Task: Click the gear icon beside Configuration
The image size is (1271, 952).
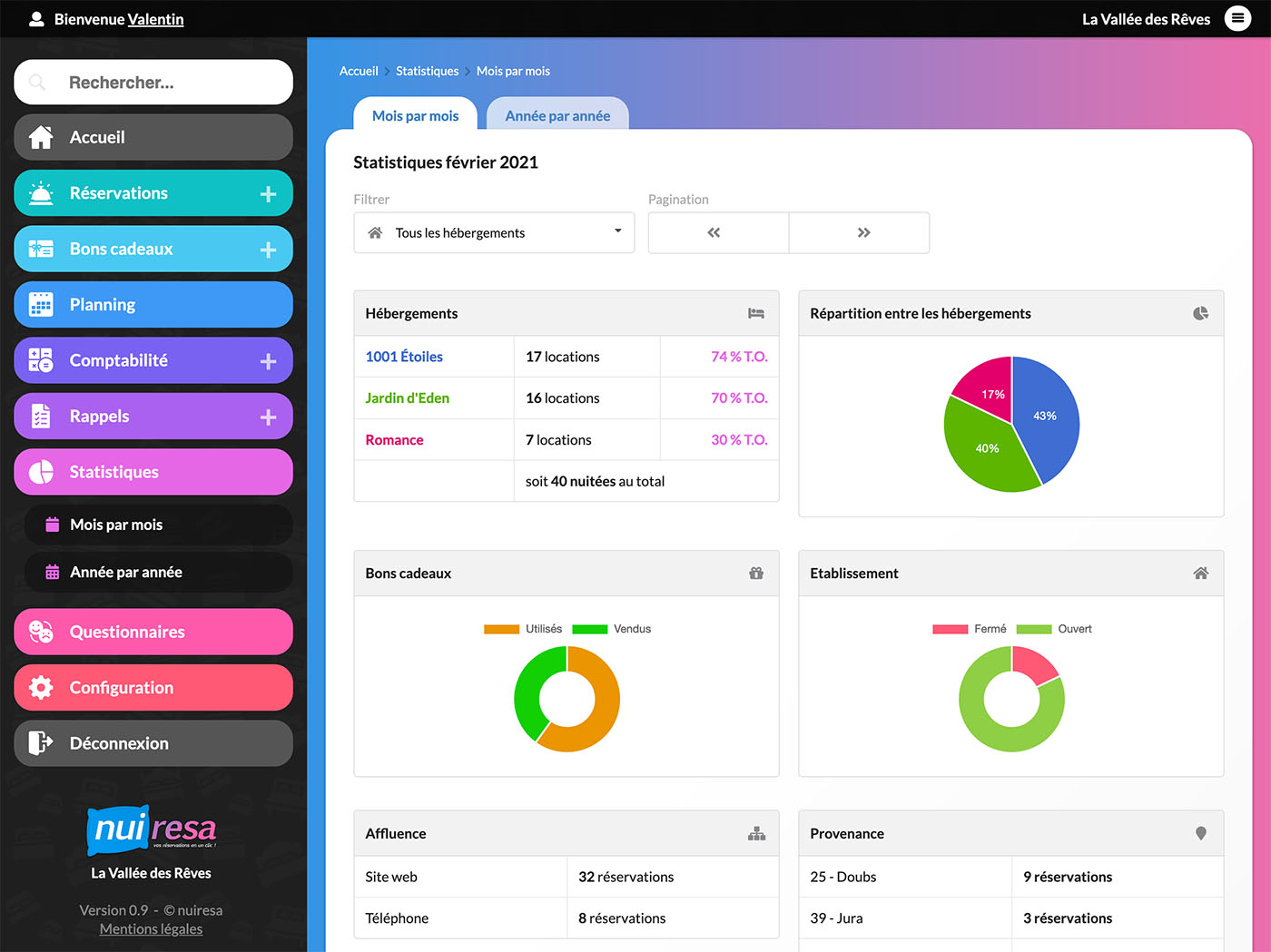Action: pos(41,688)
